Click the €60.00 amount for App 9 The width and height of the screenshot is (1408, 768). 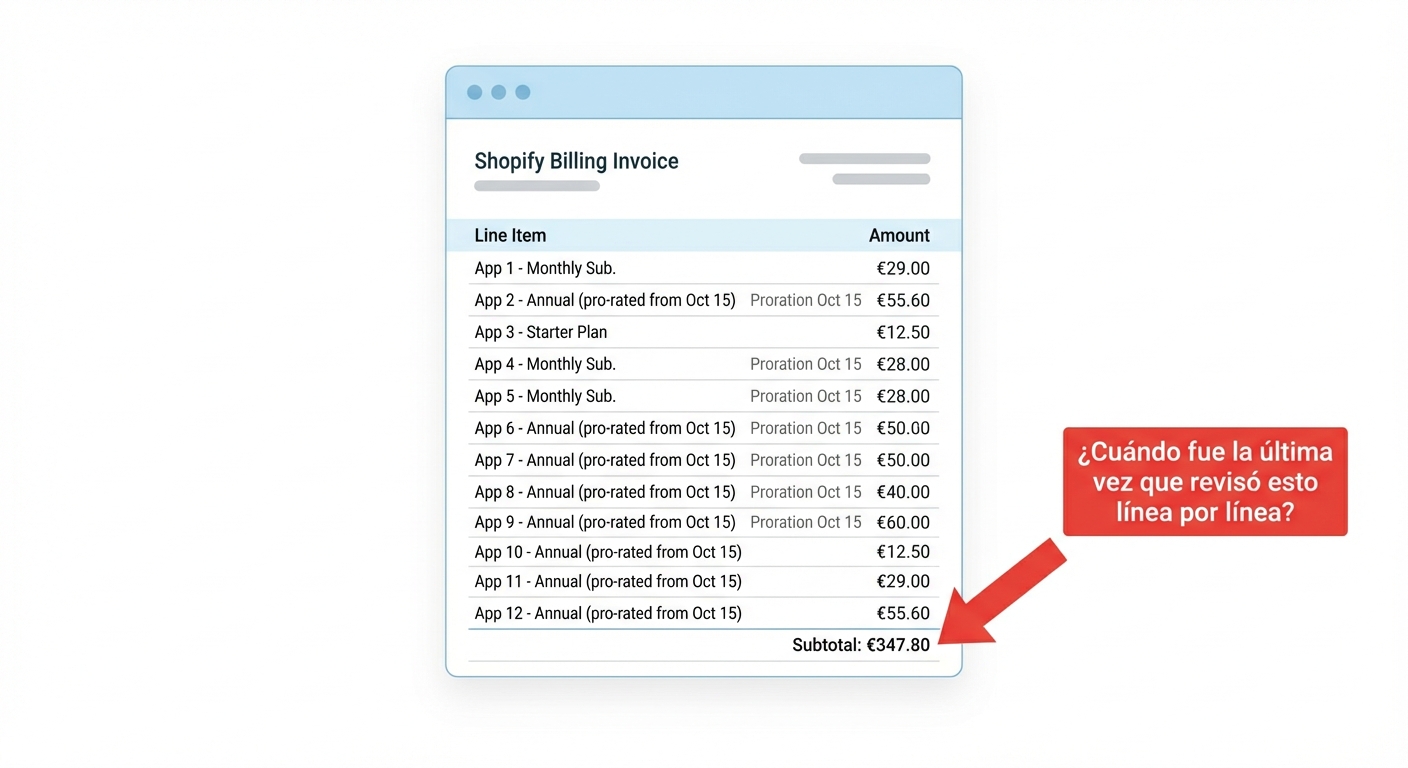point(903,522)
